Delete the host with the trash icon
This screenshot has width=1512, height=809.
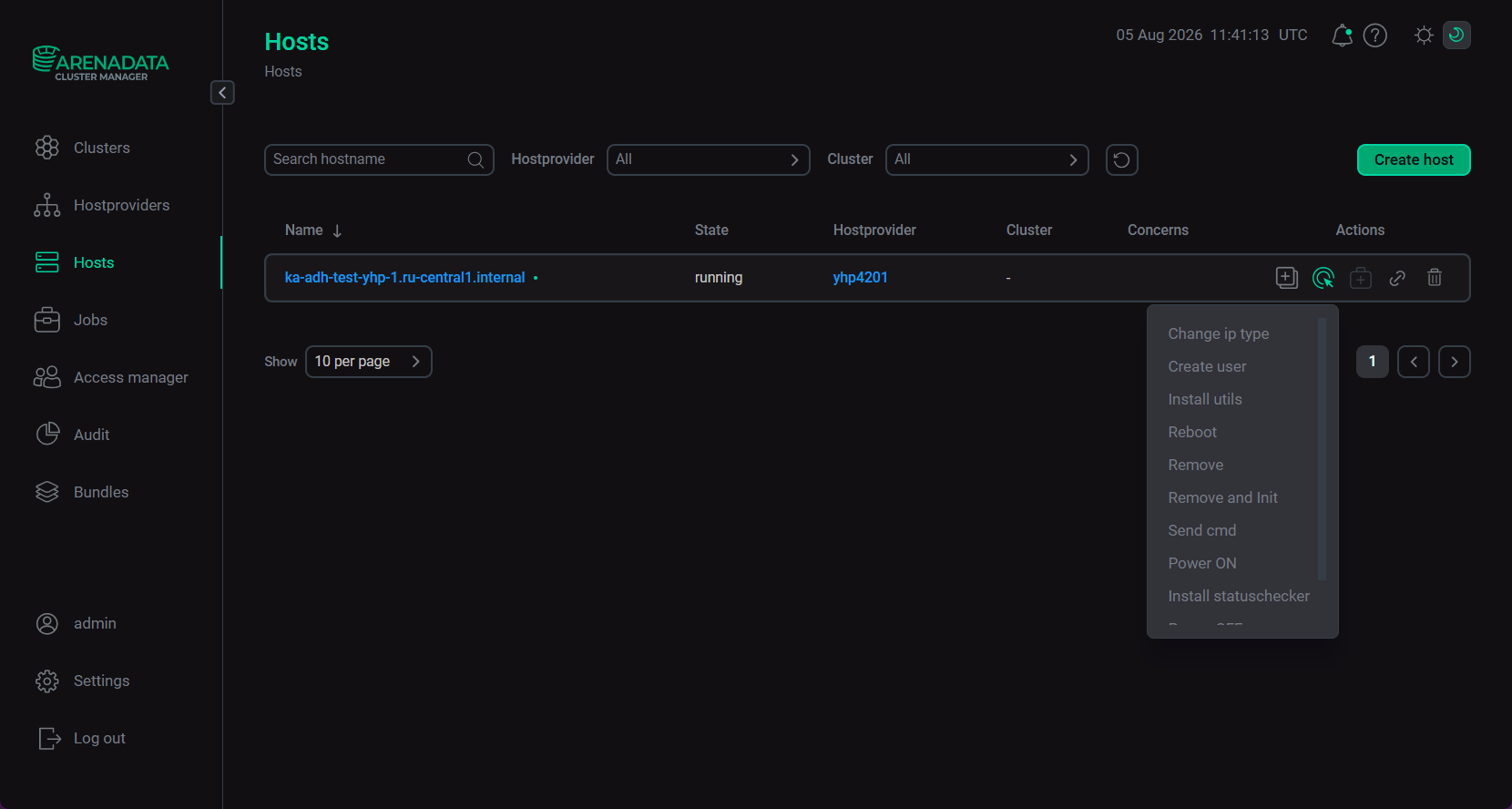1435,278
